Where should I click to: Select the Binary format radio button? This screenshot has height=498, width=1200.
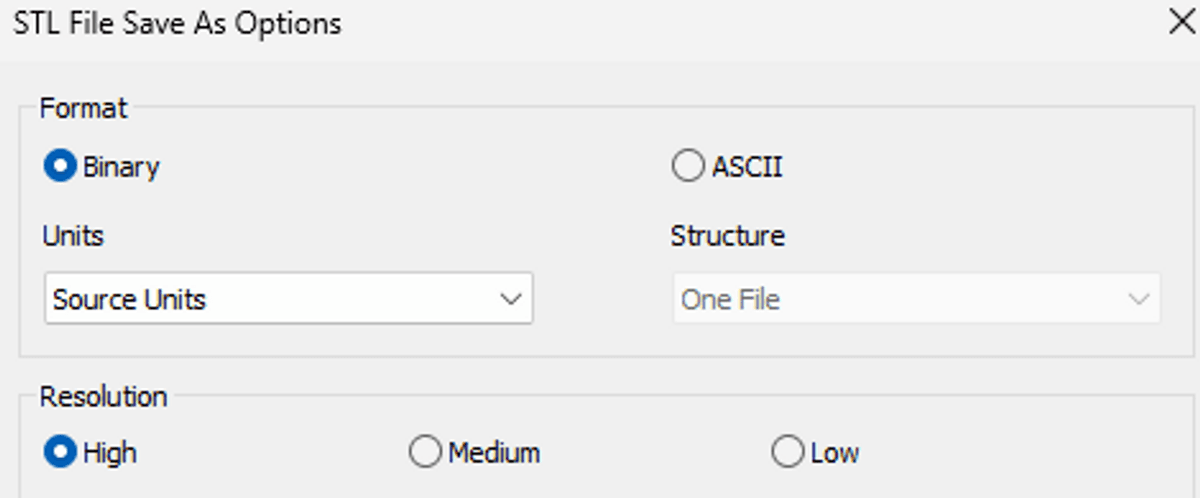click(x=60, y=166)
